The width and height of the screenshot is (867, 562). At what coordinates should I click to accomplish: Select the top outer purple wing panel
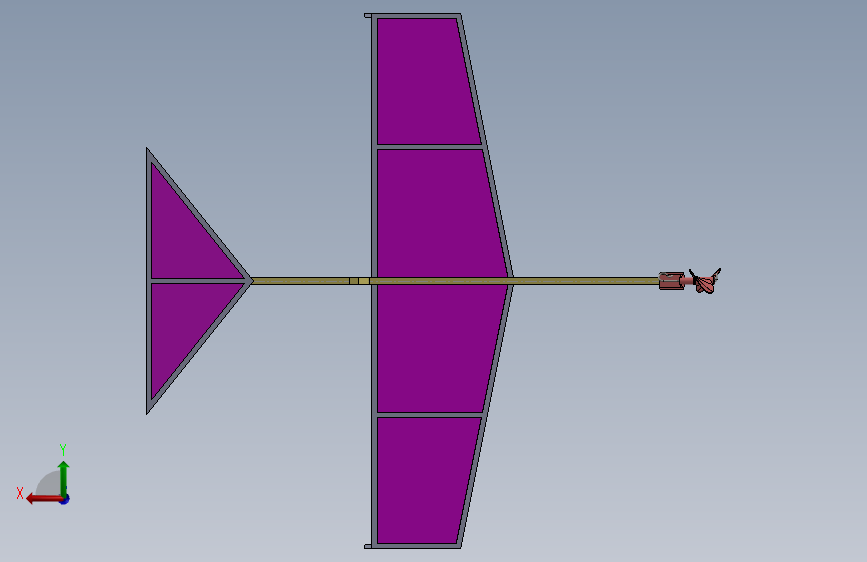[425, 81]
